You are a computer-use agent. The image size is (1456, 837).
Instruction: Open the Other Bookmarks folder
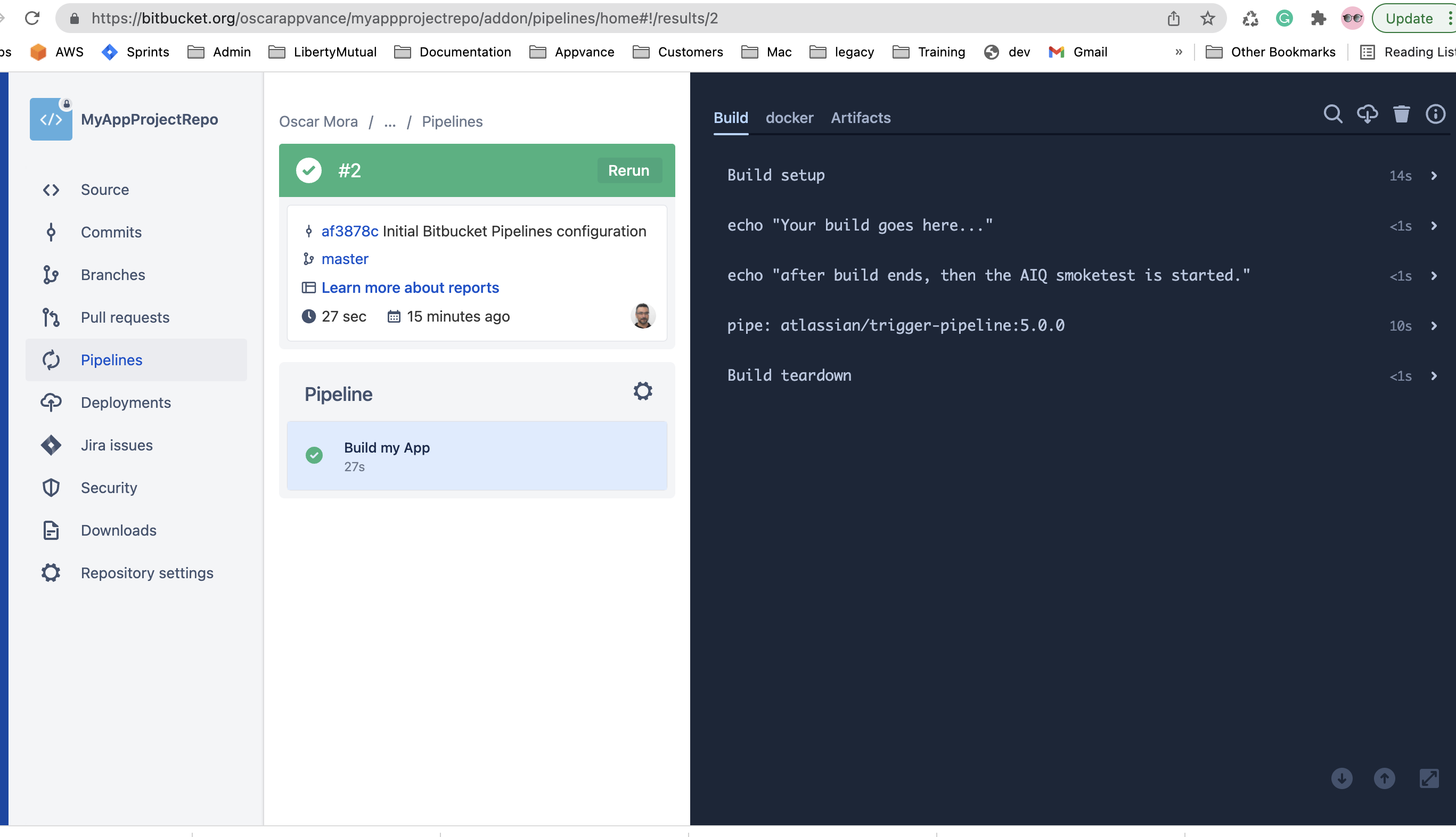coord(1271,52)
